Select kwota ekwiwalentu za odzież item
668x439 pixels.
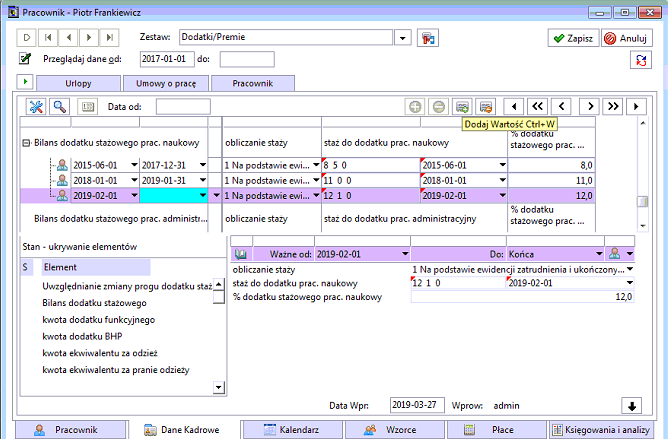point(100,353)
